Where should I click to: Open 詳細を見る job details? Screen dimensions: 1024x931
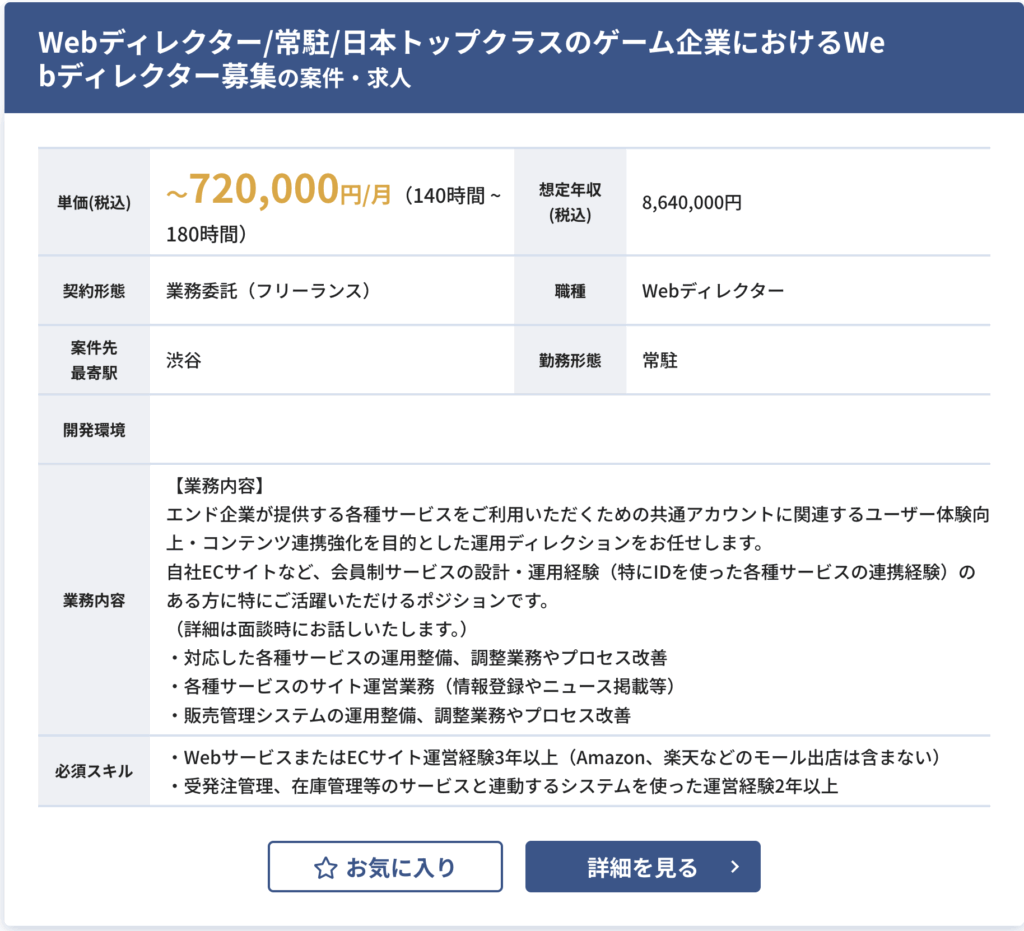643,867
